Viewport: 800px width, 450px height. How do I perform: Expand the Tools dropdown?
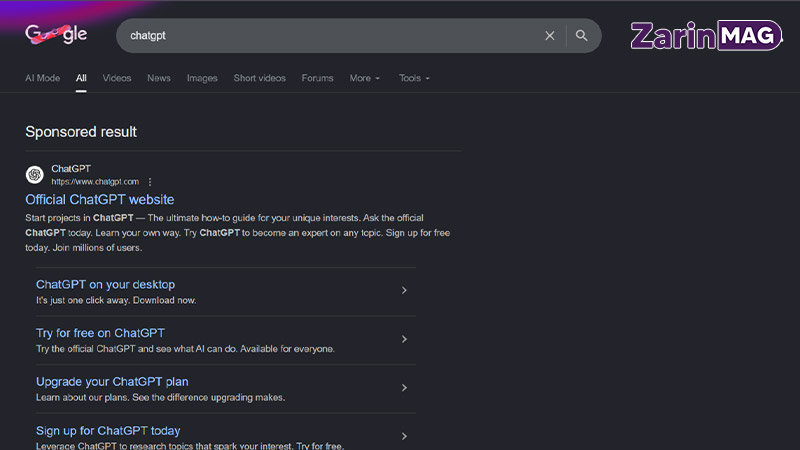pyautogui.click(x=414, y=78)
